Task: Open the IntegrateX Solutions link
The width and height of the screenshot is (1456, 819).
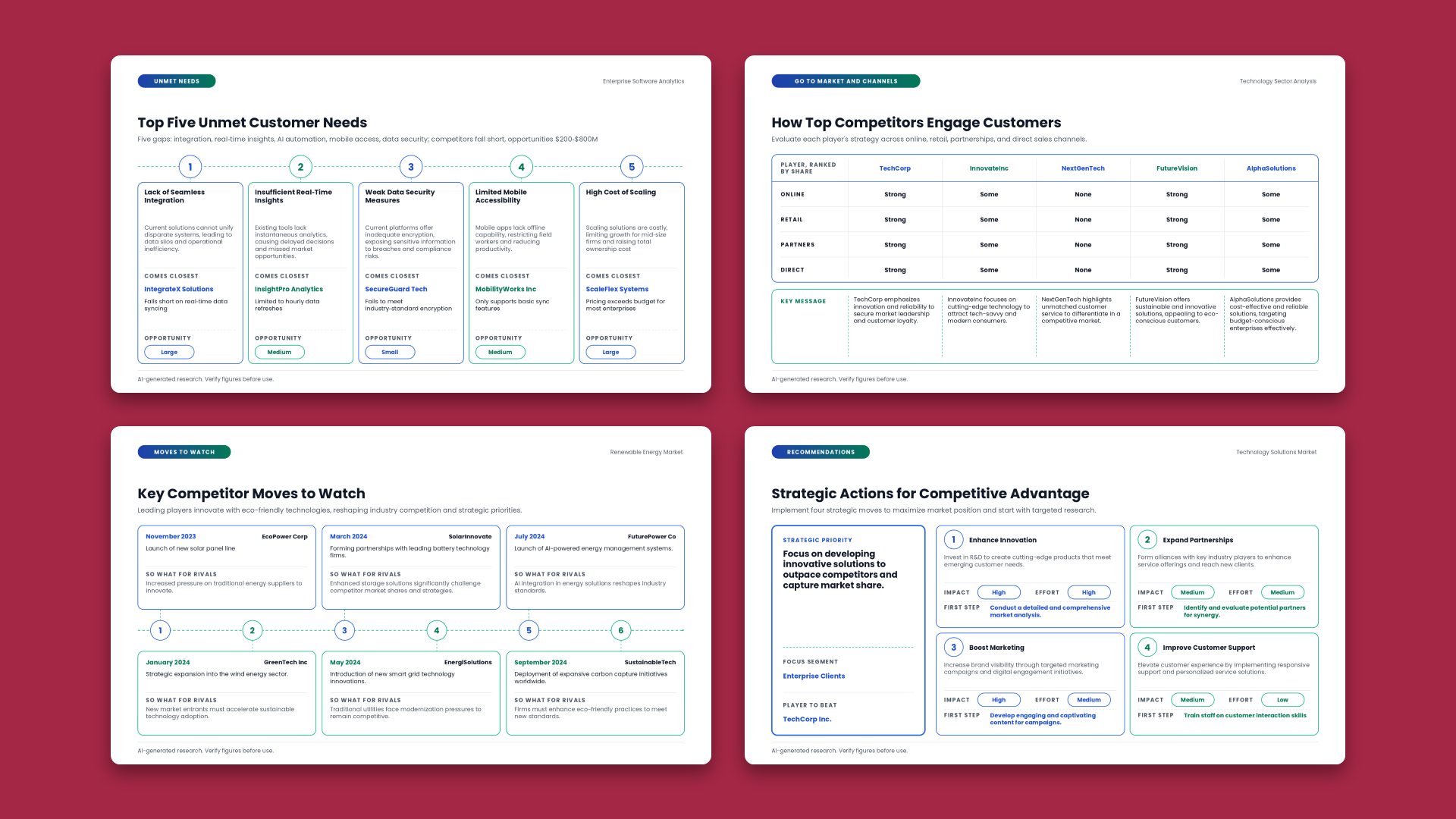Action: click(179, 289)
